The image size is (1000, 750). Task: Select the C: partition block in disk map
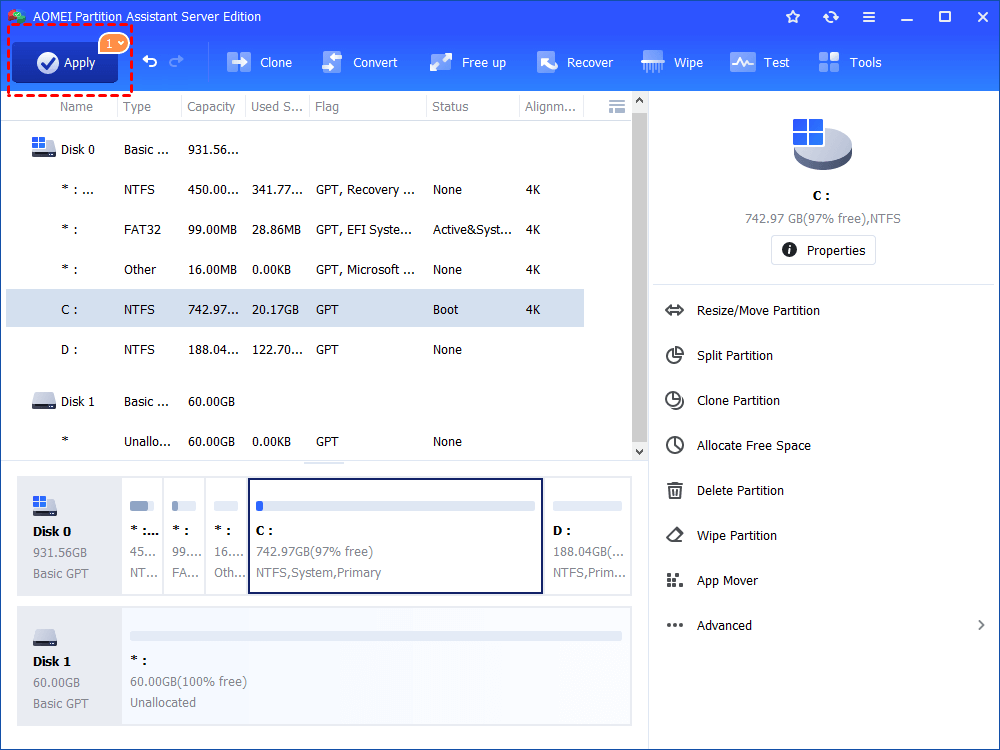[395, 536]
